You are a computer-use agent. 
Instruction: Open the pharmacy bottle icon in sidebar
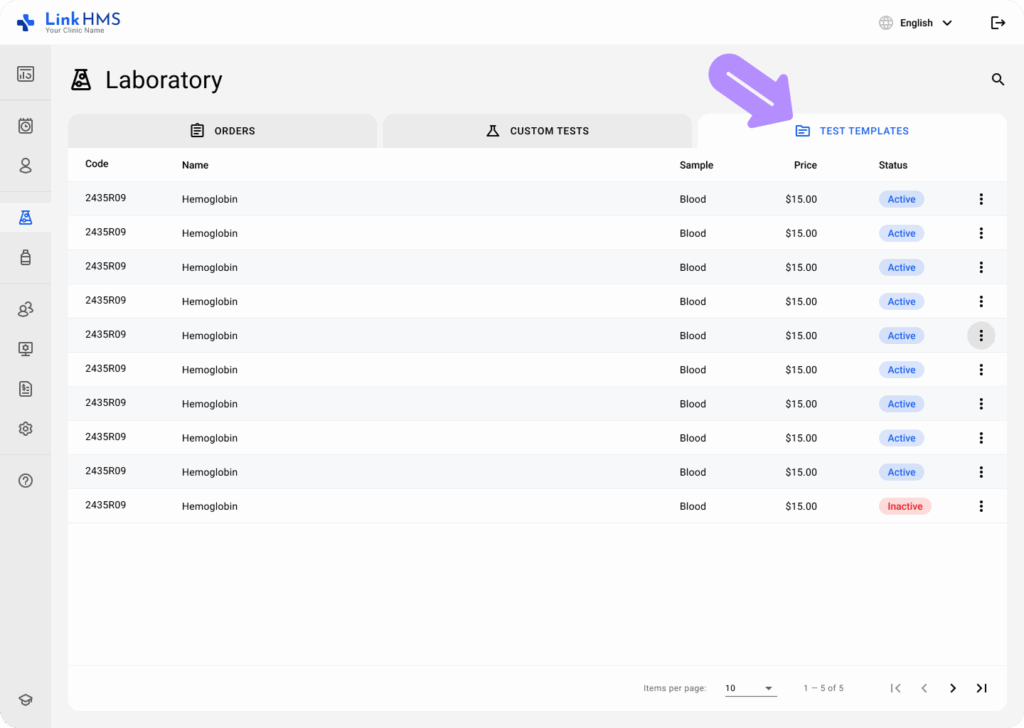click(x=25, y=257)
